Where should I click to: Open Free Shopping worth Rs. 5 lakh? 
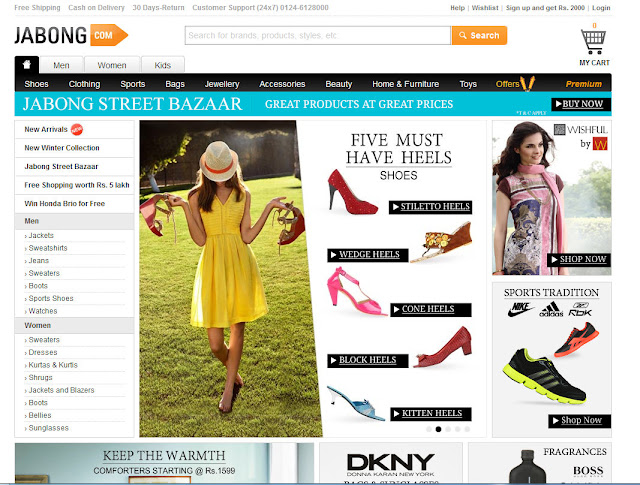(x=77, y=185)
